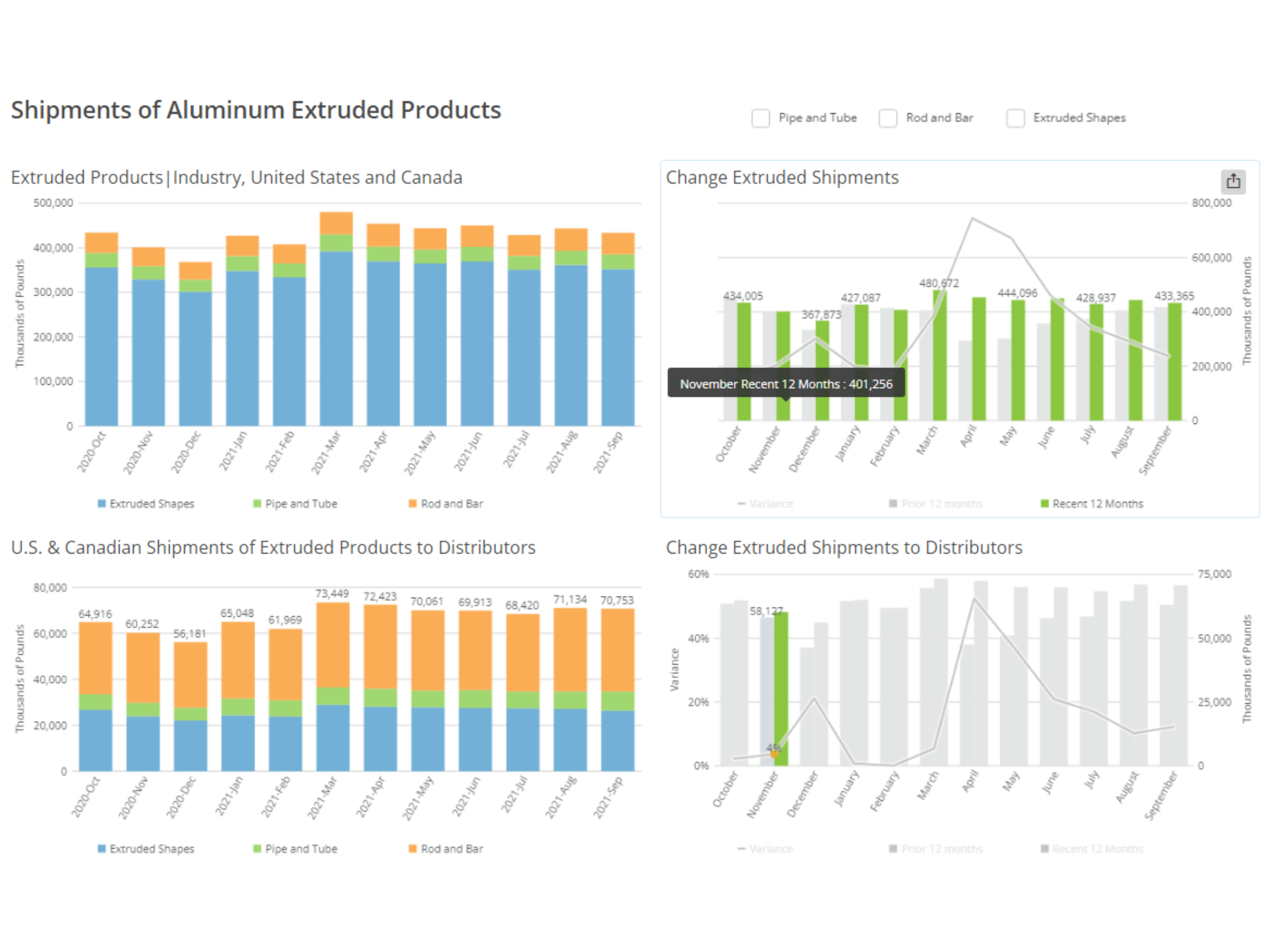This screenshot has width=1270, height=952.
Task: Toggle Rod and Bar legend in top-left chart
Action: [447, 503]
